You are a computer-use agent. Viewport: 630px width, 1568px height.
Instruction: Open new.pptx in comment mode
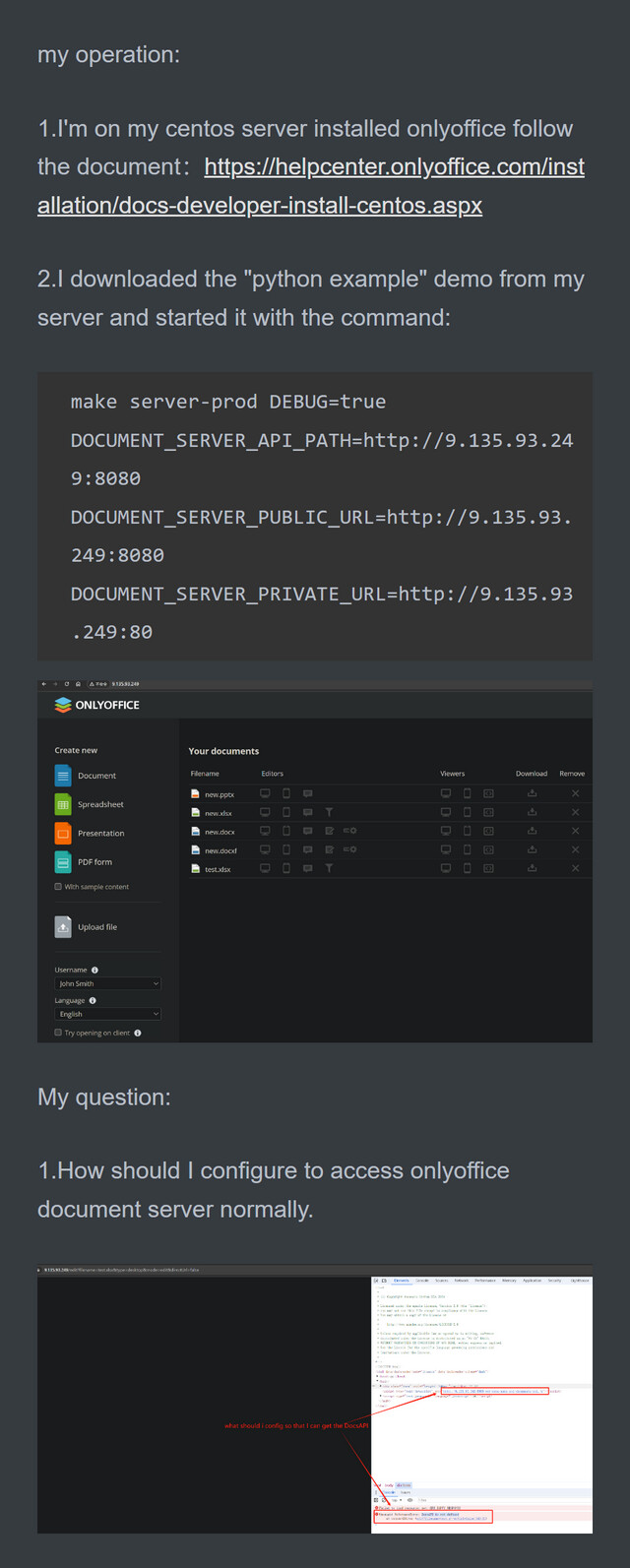[x=308, y=793]
